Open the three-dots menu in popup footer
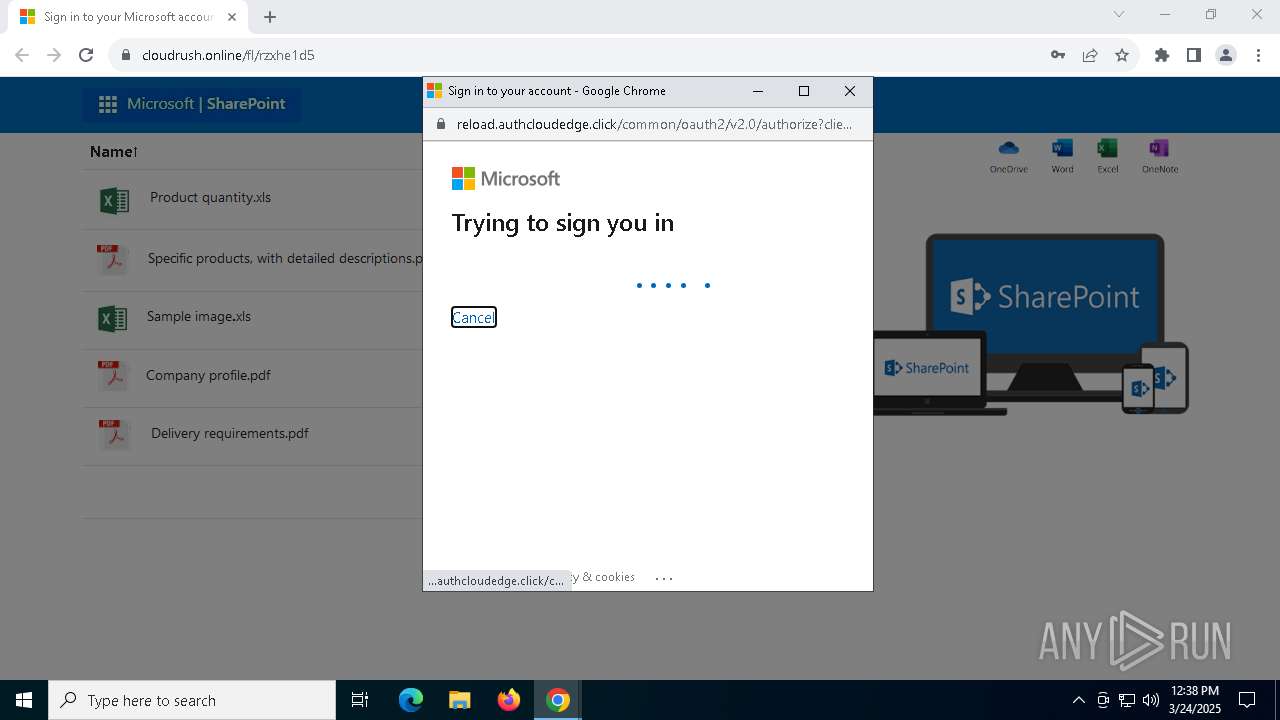Screen dimensions: 1280x720 664,578
